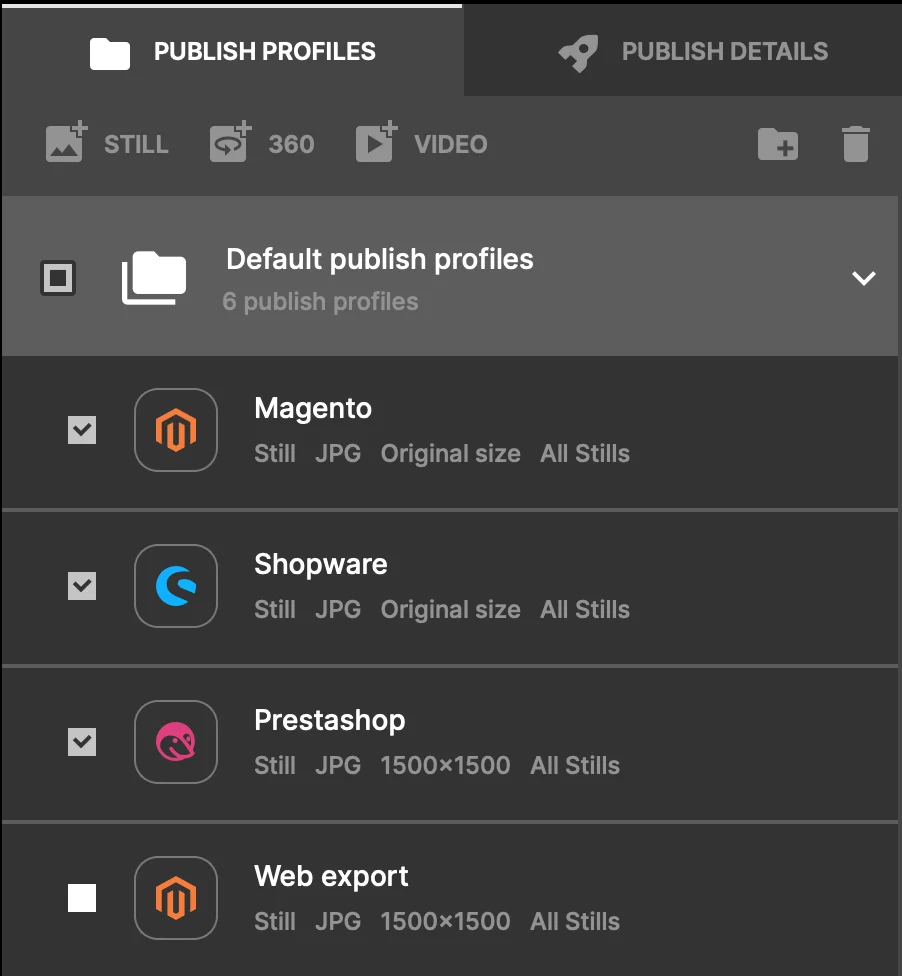Toggle the Default publish profiles group checkbox
The width and height of the screenshot is (902, 976).
58,278
